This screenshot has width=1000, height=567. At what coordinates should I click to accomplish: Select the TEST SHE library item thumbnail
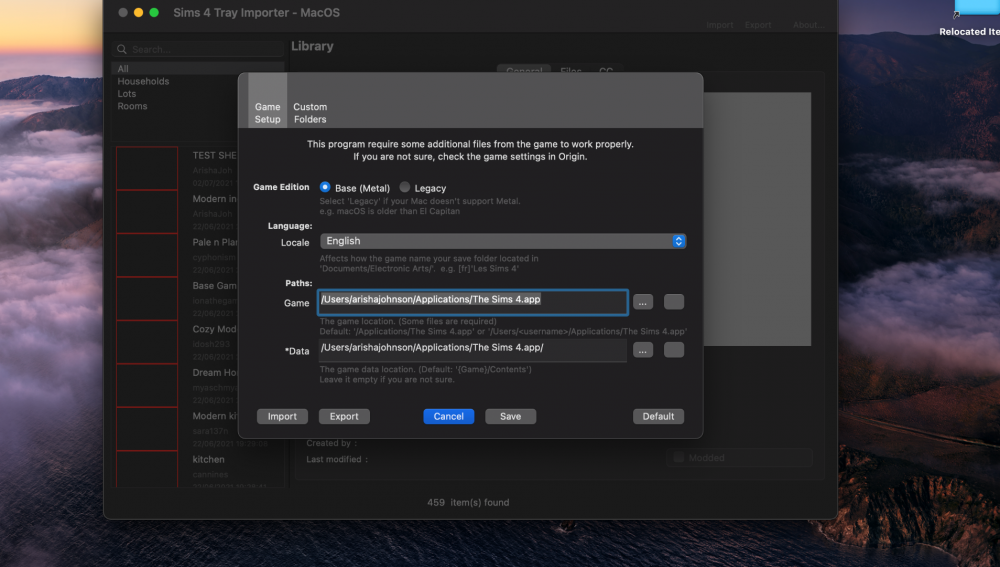coord(147,168)
